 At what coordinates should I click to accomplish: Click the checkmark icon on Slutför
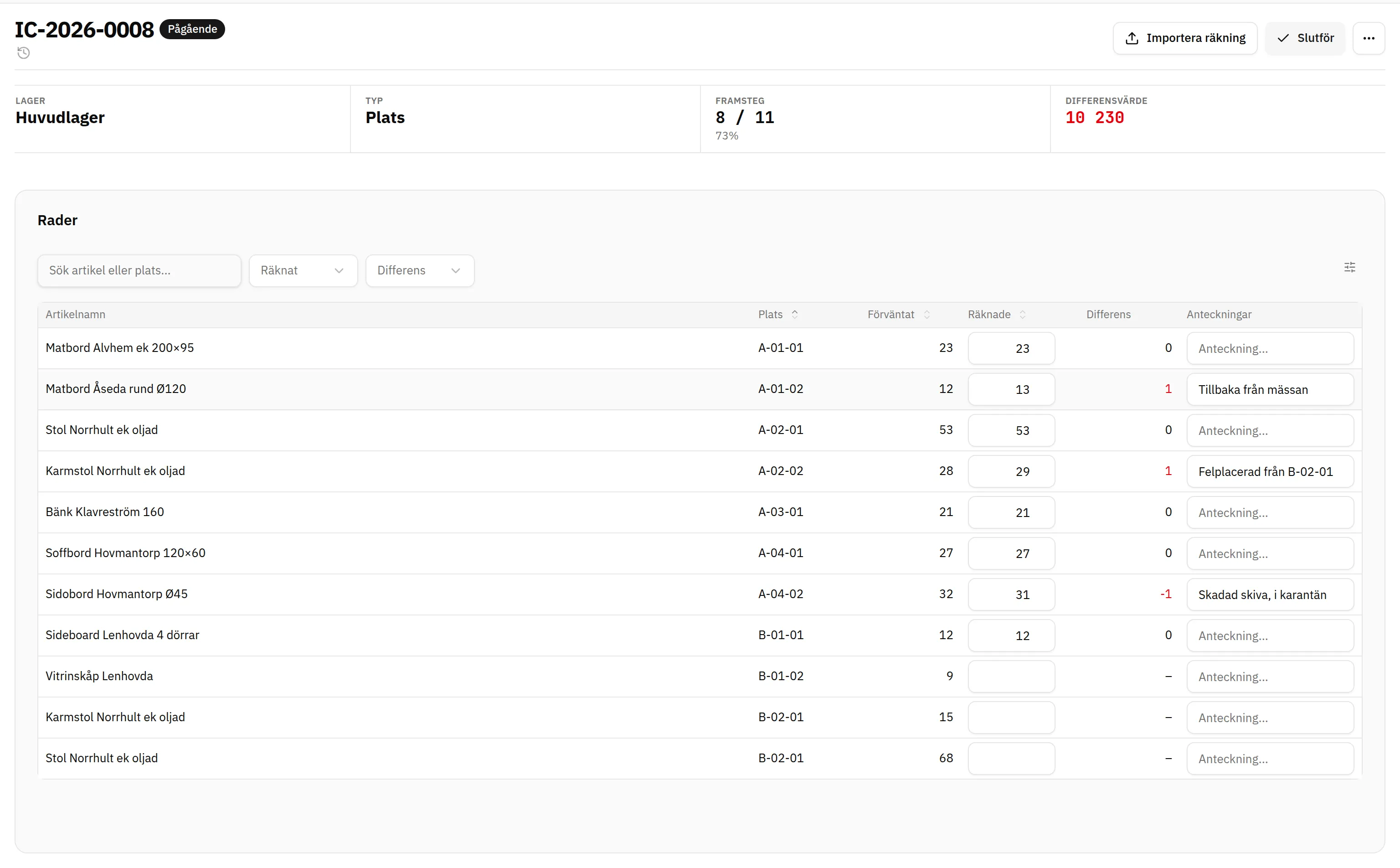pyautogui.click(x=1283, y=38)
